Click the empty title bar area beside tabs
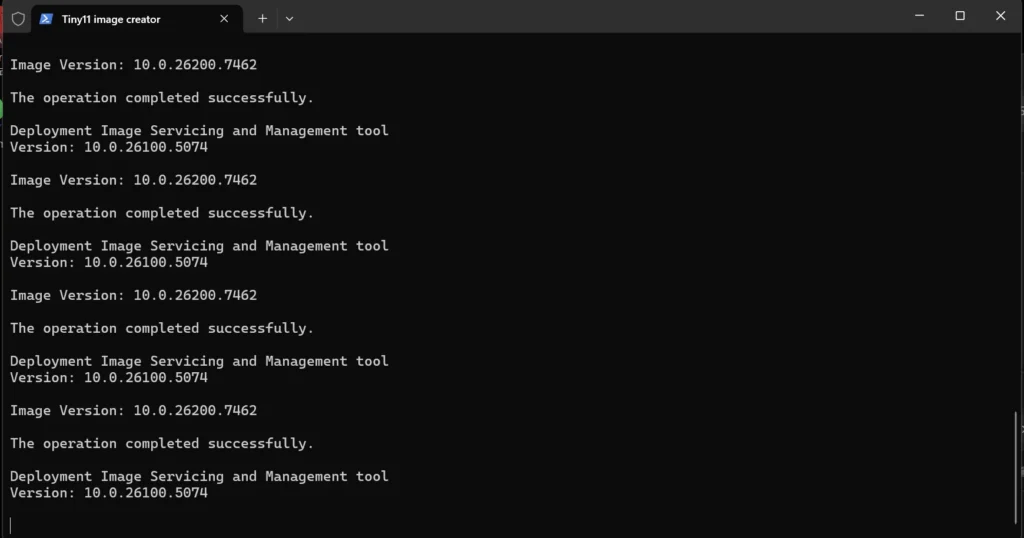The width and height of the screenshot is (1024, 538). pyautogui.click(x=600, y=17)
